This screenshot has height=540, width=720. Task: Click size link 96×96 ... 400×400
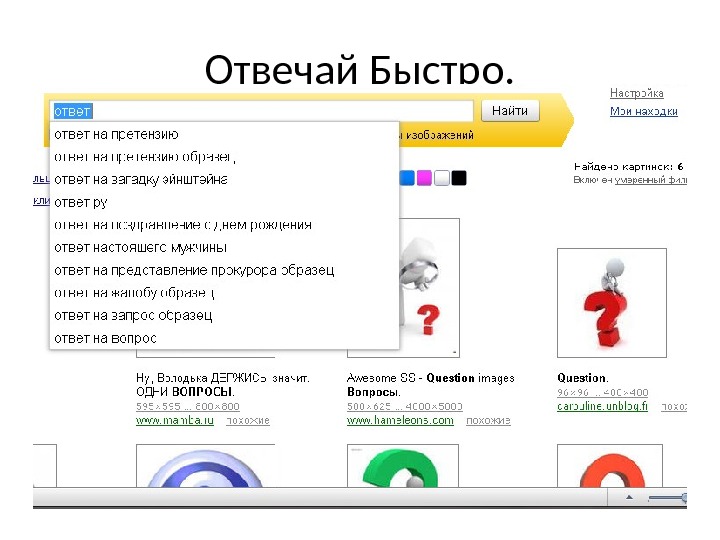coord(602,393)
